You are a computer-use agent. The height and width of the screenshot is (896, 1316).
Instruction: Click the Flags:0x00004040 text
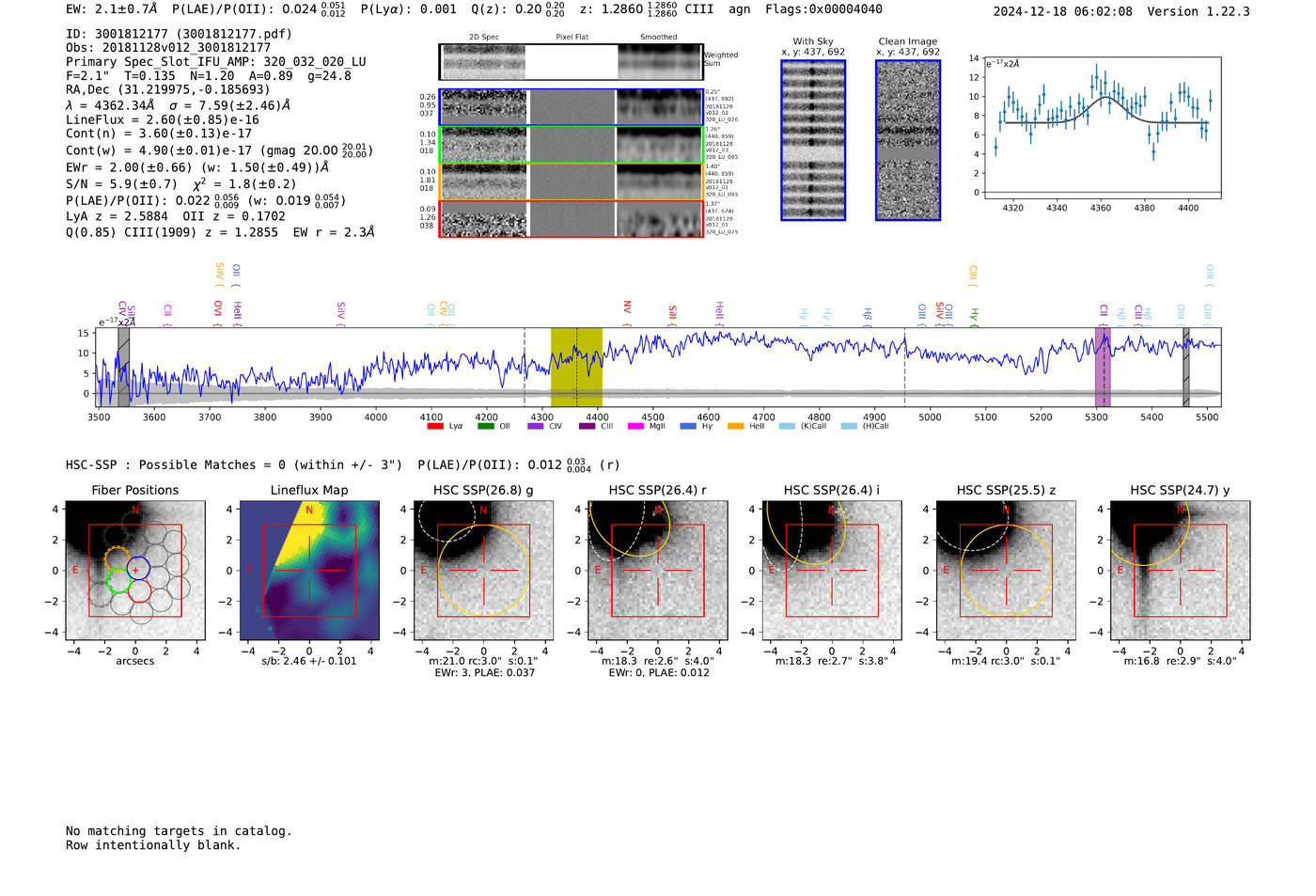pos(823,9)
